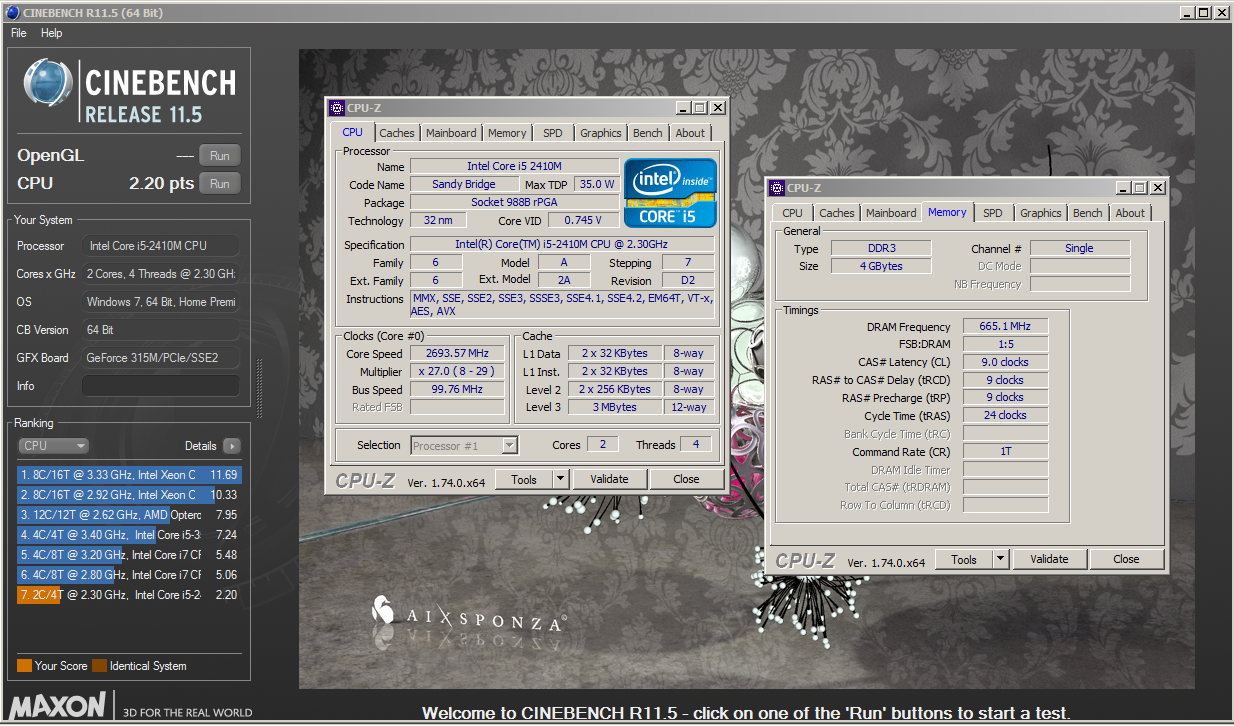Click the Cinebench logo sphere icon
The height and width of the screenshot is (726, 1234).
pos(49,82)
